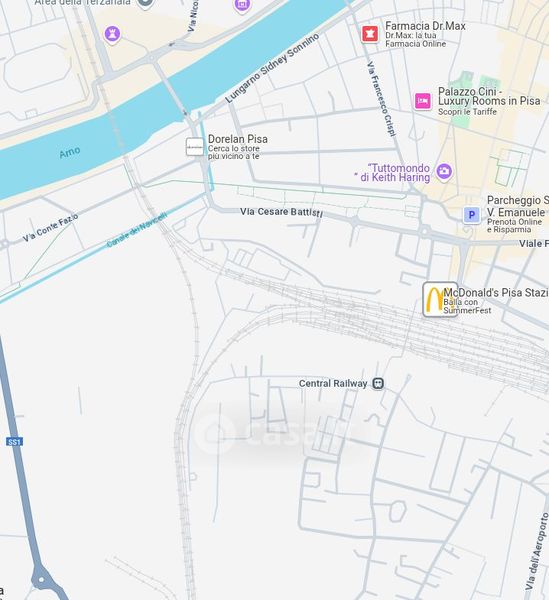549x600 pixels.
Task: Click the Central Railway label text
Action: pos(333,383)
